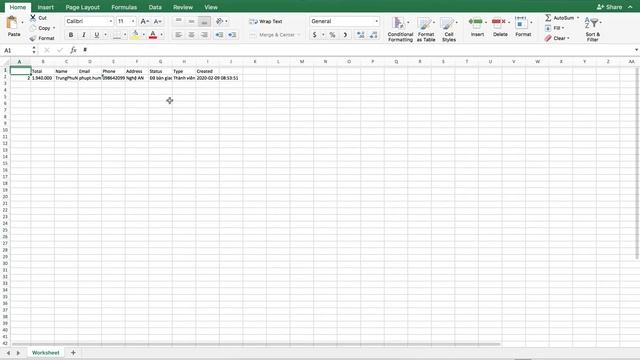Toggle Underline formatting
Image resolution: width=640 pixels, height=360 pixels.
pyautogui.click(x=97, y=35)
